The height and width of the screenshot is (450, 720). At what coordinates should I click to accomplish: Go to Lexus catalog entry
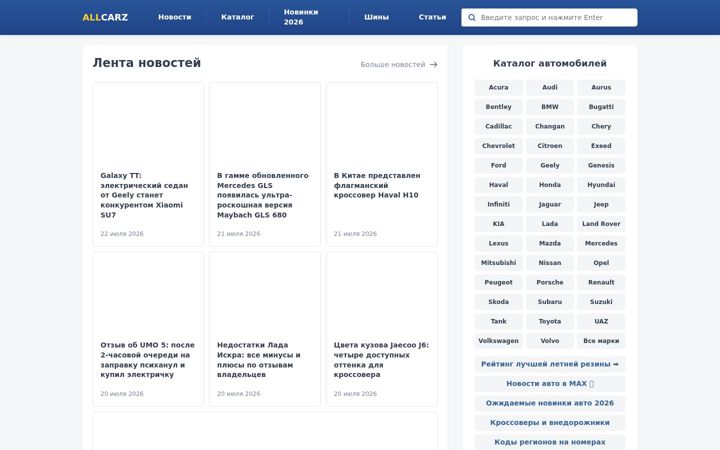coord(498,243)
